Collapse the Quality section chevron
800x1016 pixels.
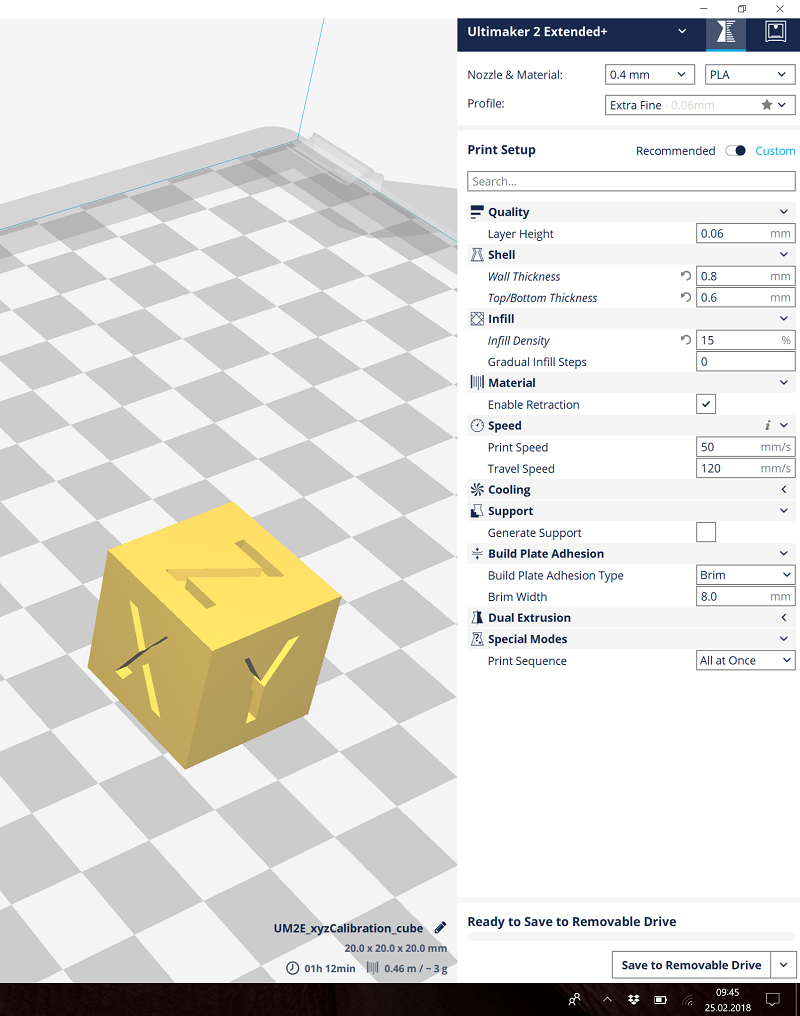784,212
